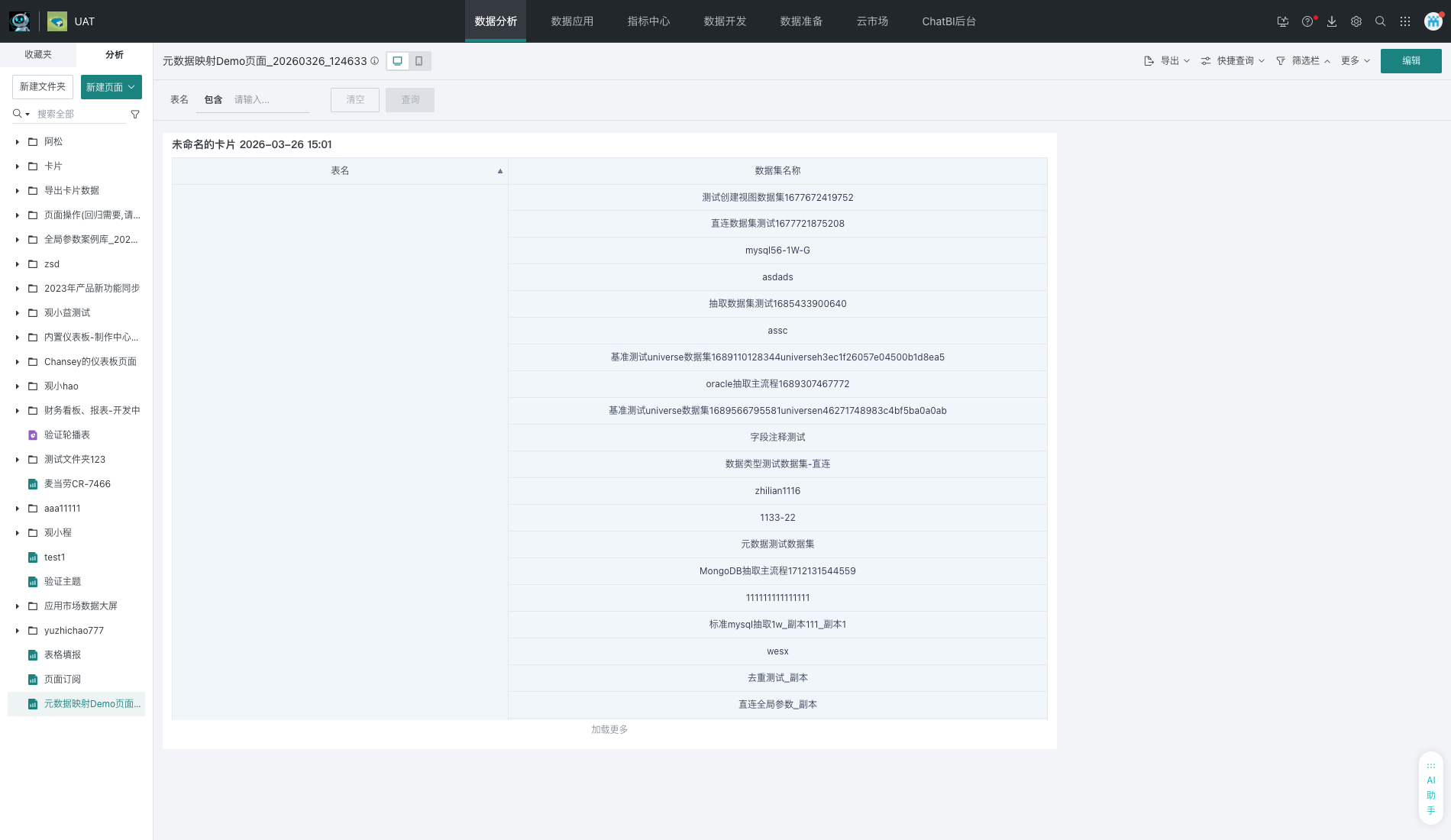Click the download icon in top bar

1332,21
